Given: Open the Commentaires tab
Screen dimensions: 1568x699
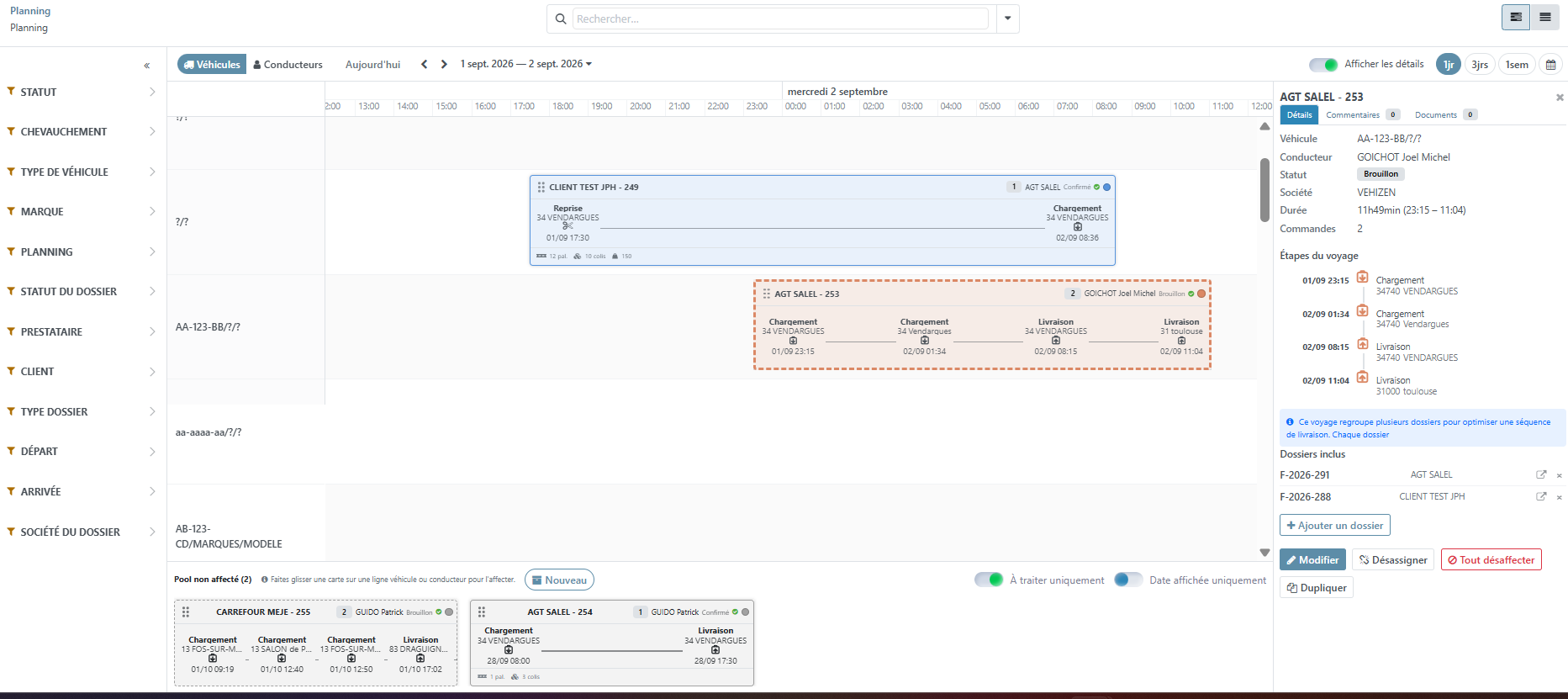Looking at the screenshot, I should pyautogui.click(x=1362, y=115).
